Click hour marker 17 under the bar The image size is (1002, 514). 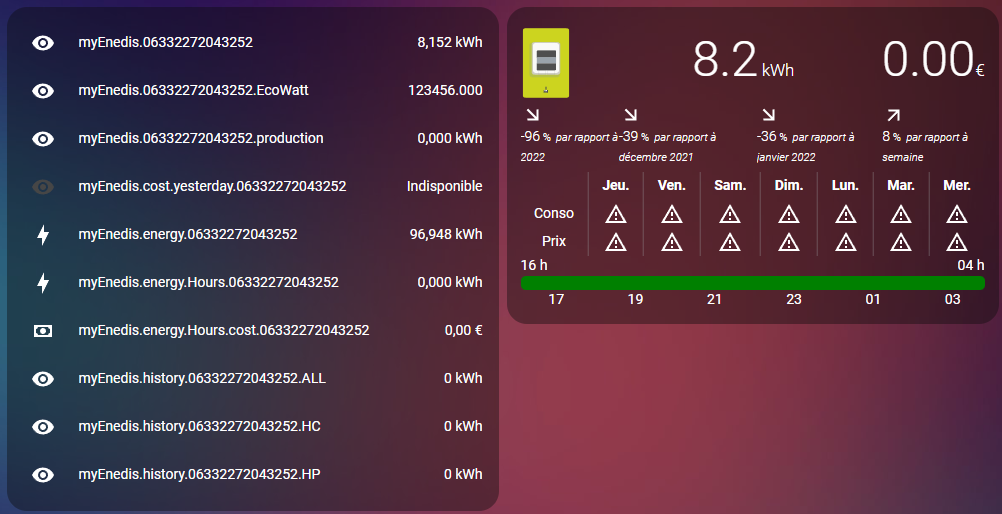556,299
